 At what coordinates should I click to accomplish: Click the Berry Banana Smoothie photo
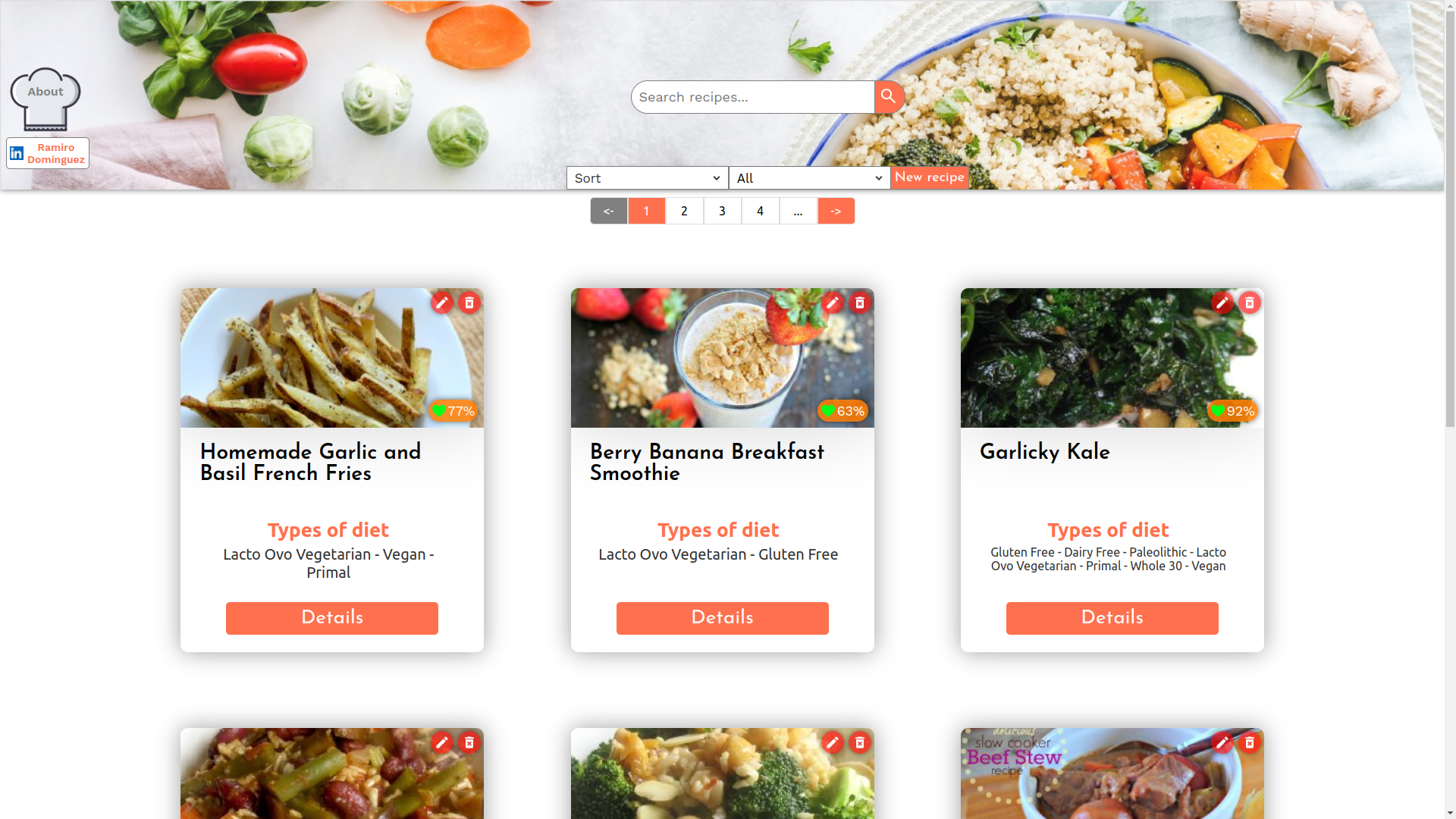coord(722,358)
